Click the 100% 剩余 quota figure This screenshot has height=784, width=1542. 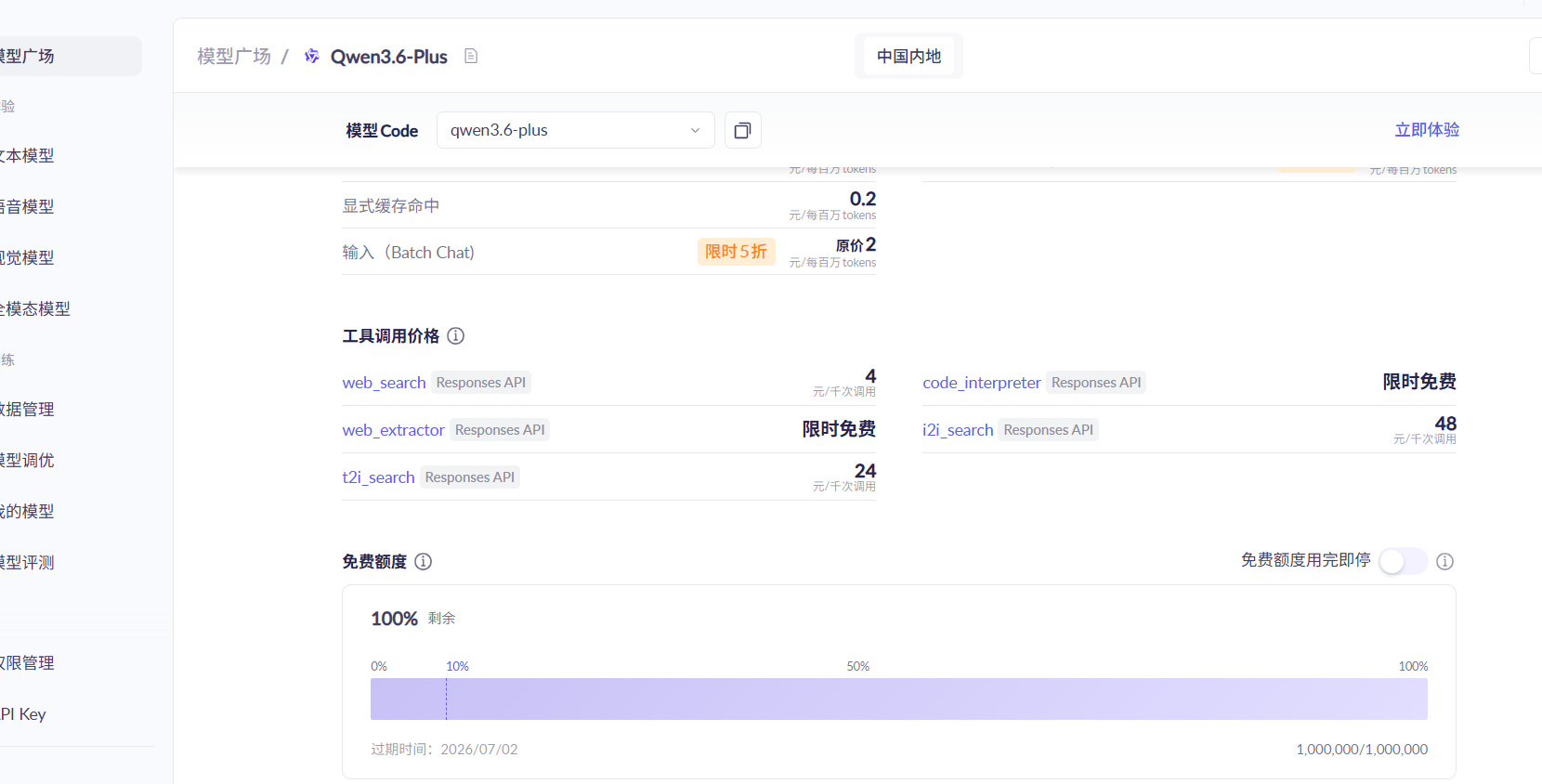pyautogui.click(x=413, y=619)
